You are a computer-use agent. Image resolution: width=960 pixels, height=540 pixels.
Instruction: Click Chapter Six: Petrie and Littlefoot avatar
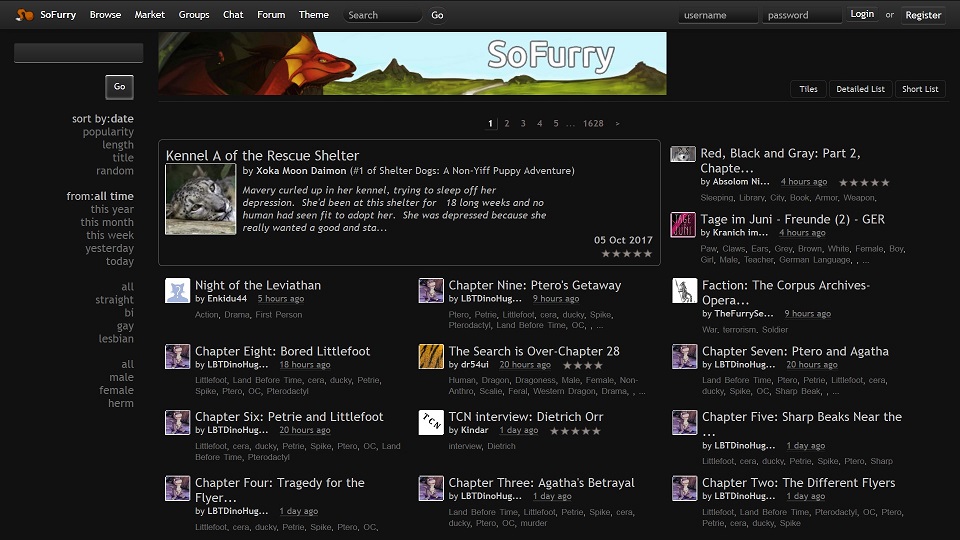pos(178,422)
